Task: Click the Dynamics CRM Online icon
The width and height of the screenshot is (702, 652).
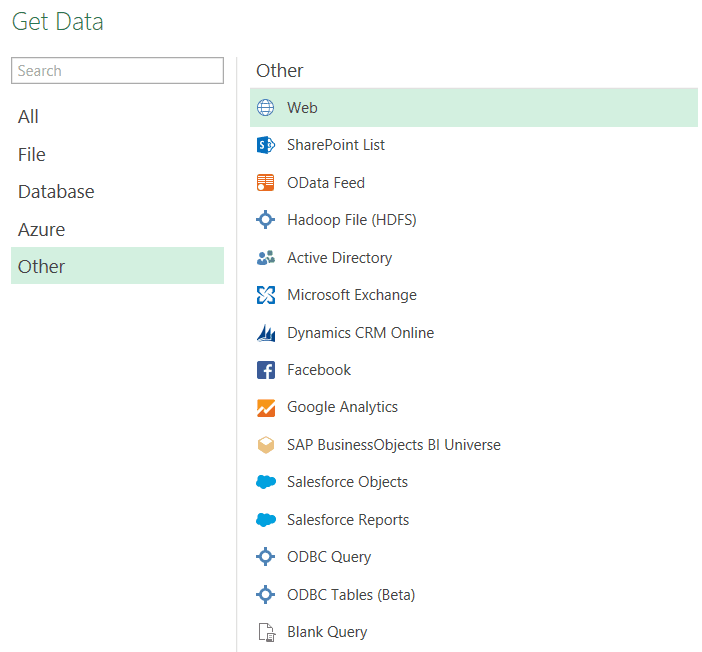Action: 265,333
